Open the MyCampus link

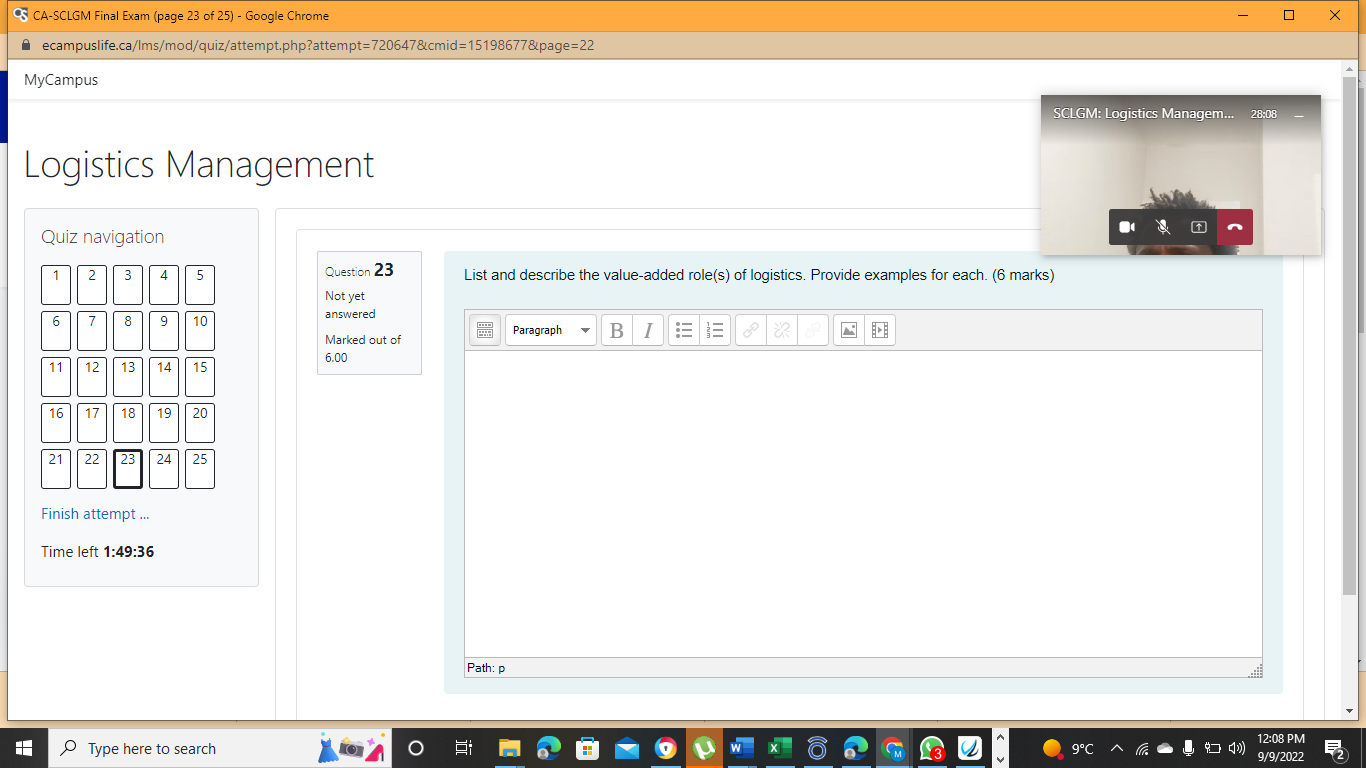click(x=61, y=80)
